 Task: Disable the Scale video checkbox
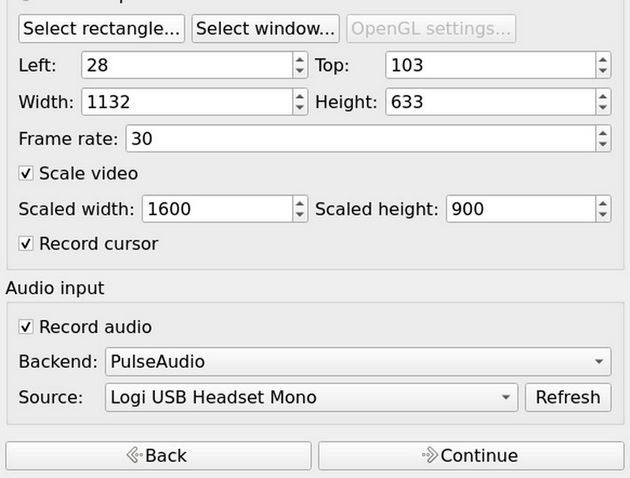(26, 174)
